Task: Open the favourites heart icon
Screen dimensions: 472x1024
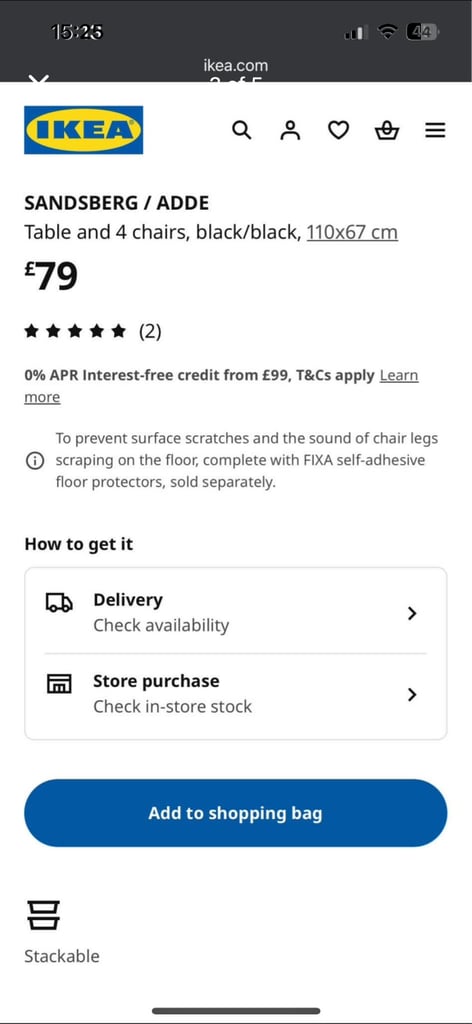Action: (338, 131)
